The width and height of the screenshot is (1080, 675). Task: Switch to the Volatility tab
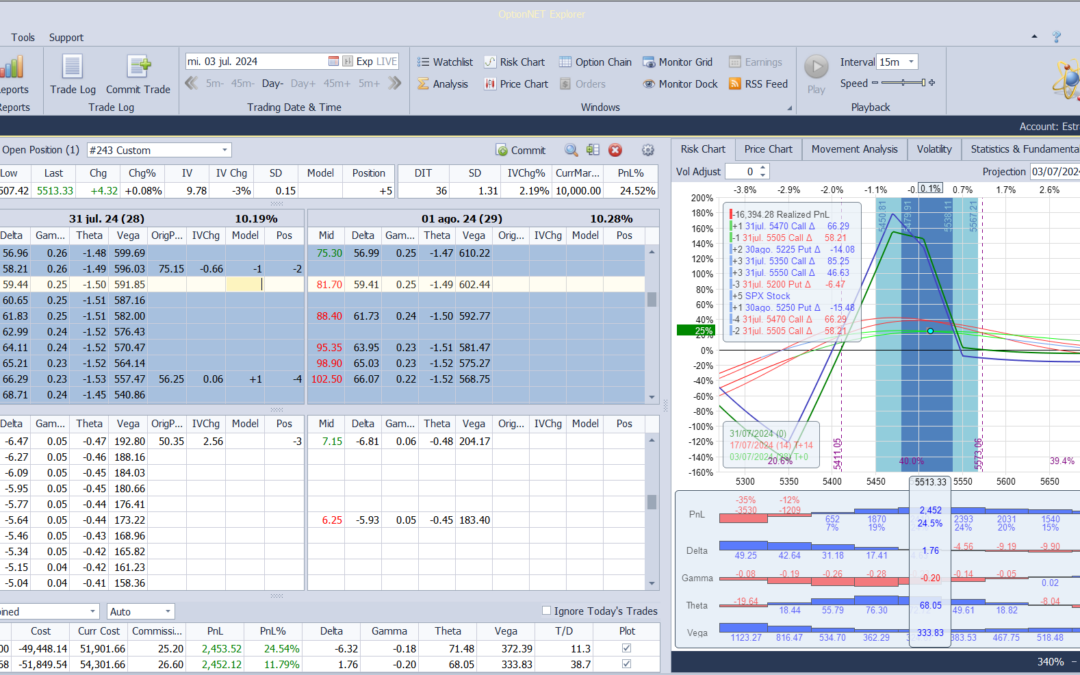[x=934, y=149]
